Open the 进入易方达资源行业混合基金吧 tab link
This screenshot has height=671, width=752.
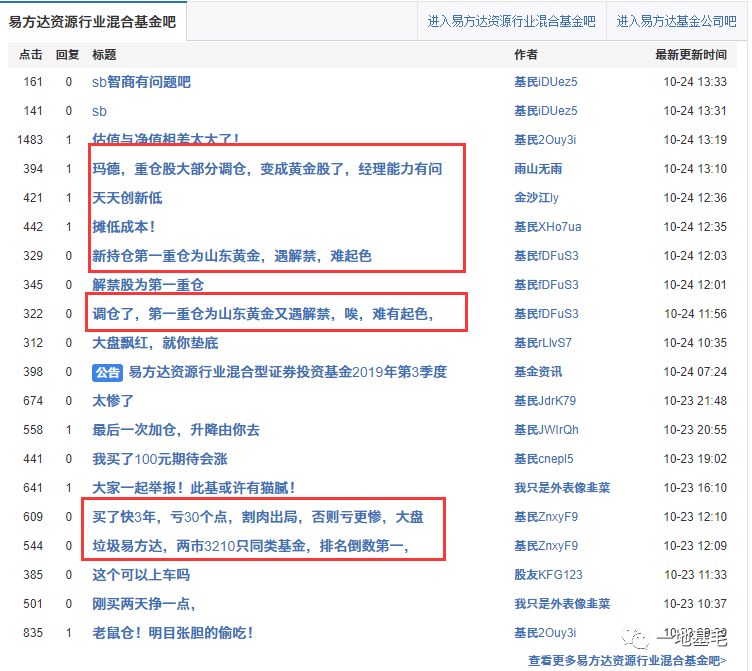pyautogui.click(x=511, y=21)
